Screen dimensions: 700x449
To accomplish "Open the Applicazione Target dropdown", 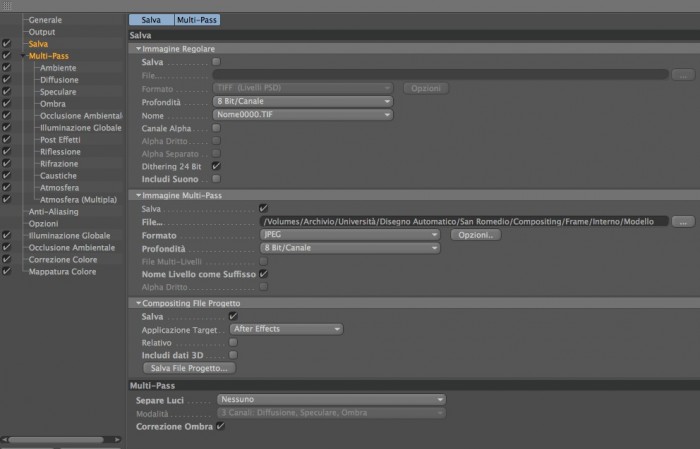I will click(287, 329).
